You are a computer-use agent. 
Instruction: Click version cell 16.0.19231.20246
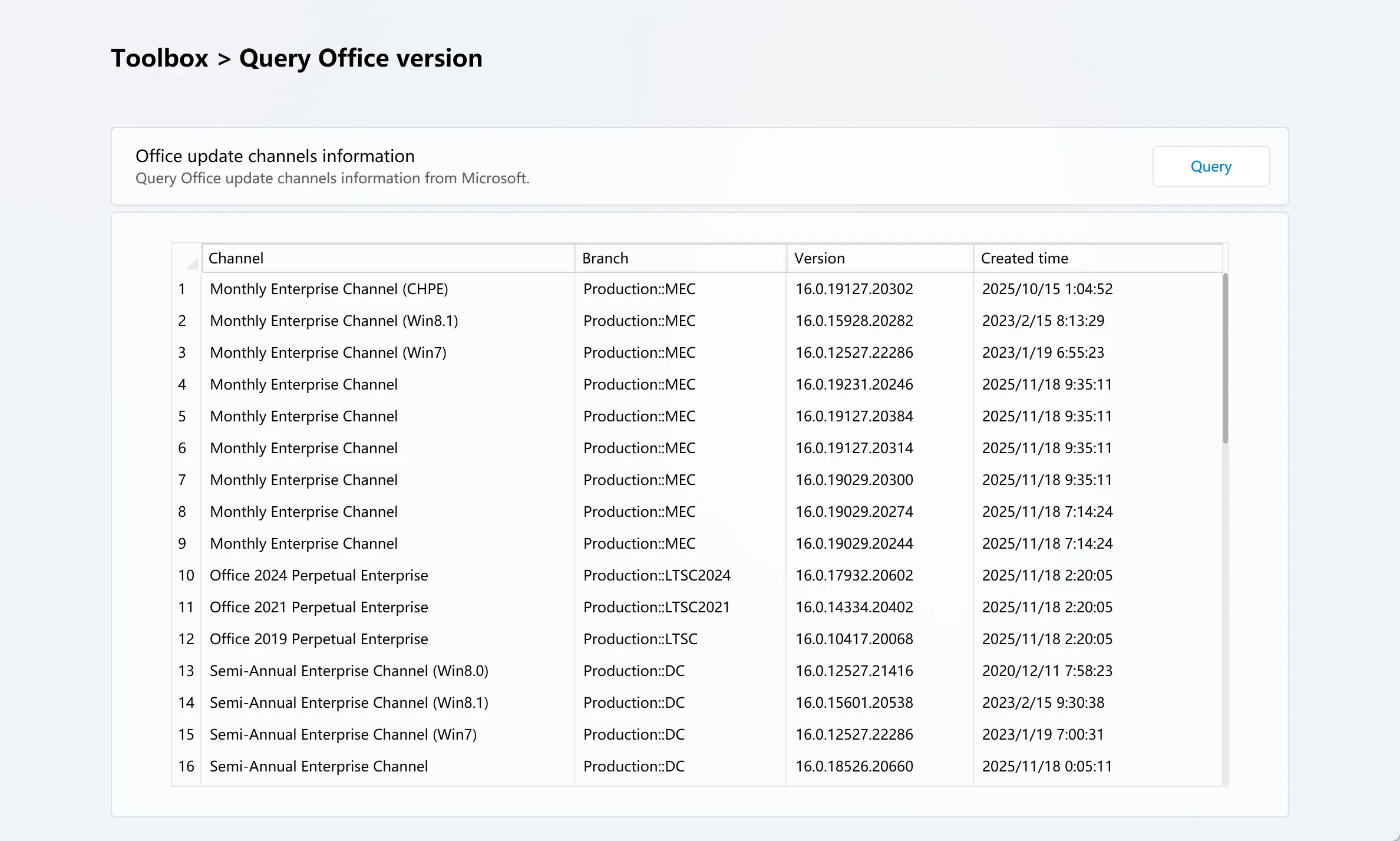pos(854,384)
